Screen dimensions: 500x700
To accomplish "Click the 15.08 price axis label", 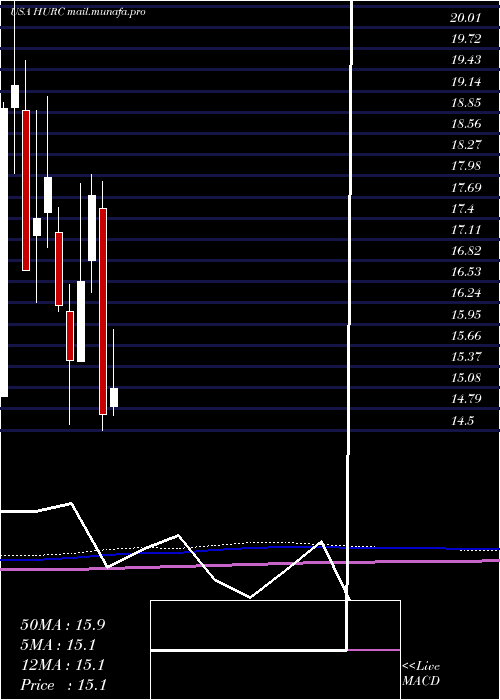I will pos(466,378).
